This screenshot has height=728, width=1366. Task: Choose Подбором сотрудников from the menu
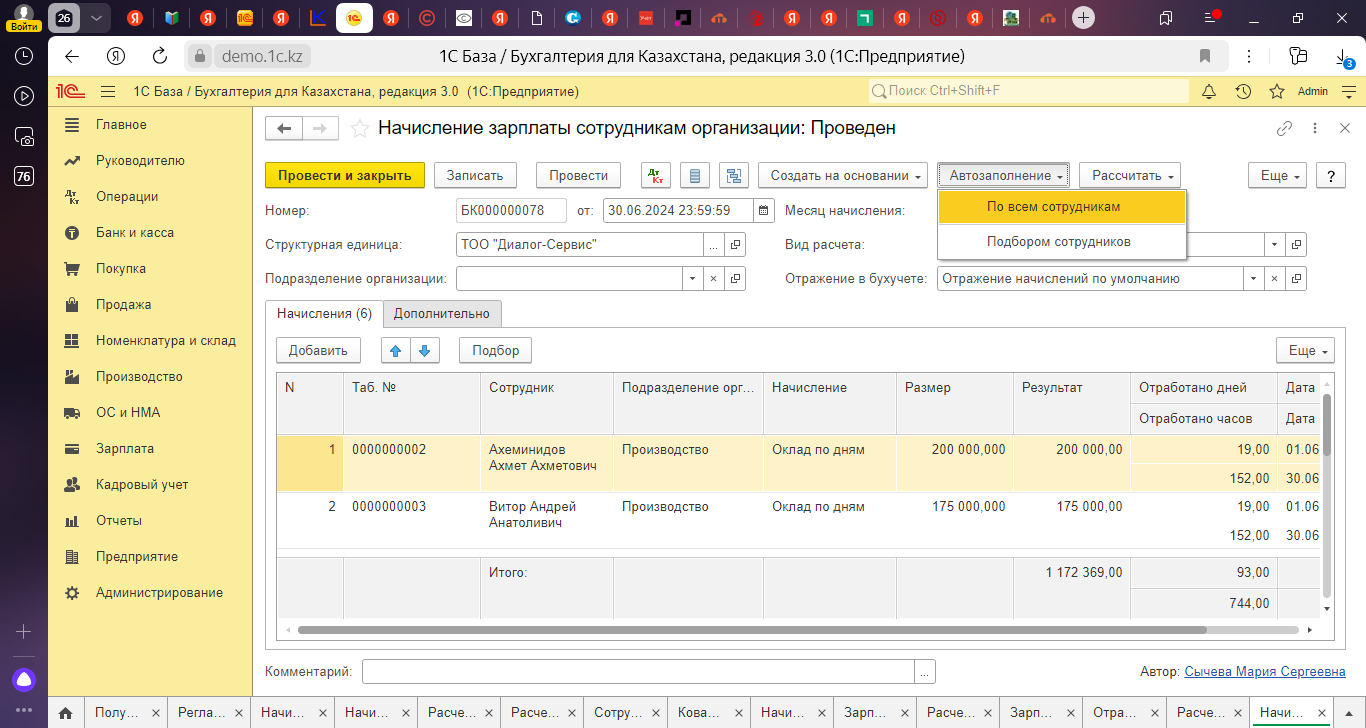pos(1058,241)
